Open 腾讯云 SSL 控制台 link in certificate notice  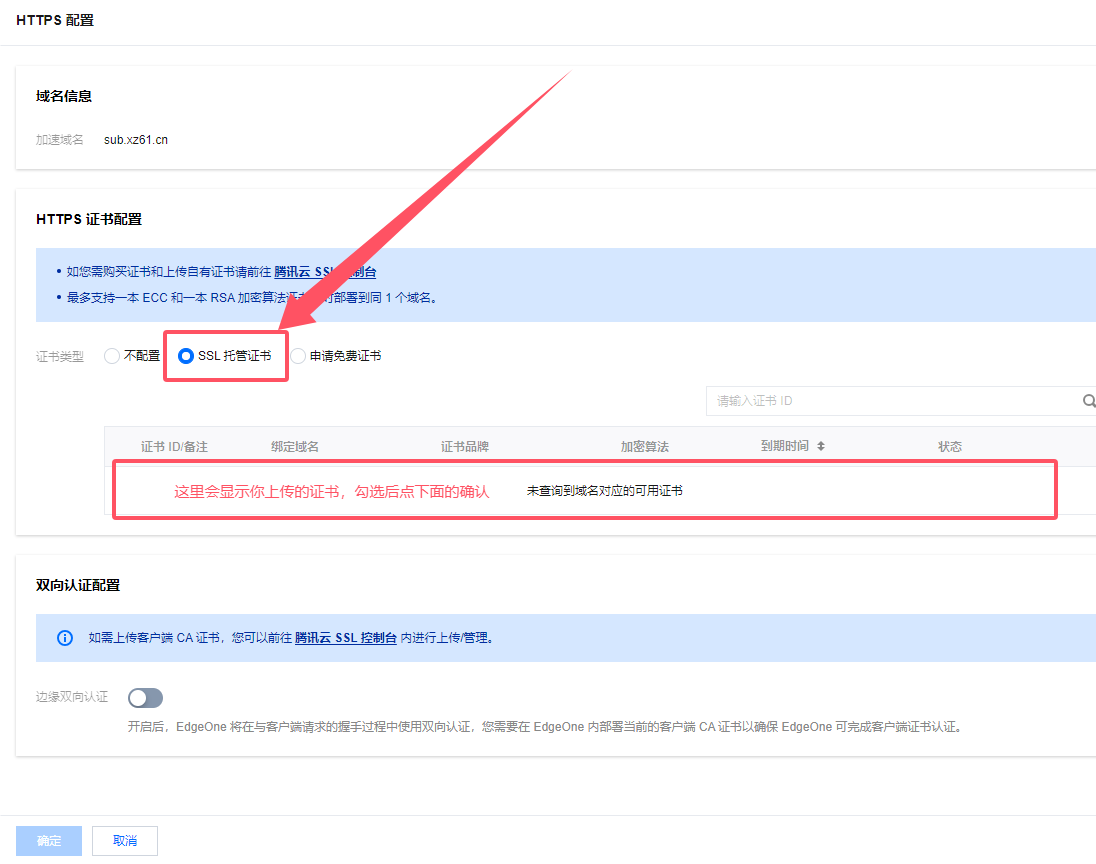[x=325, y=272]
